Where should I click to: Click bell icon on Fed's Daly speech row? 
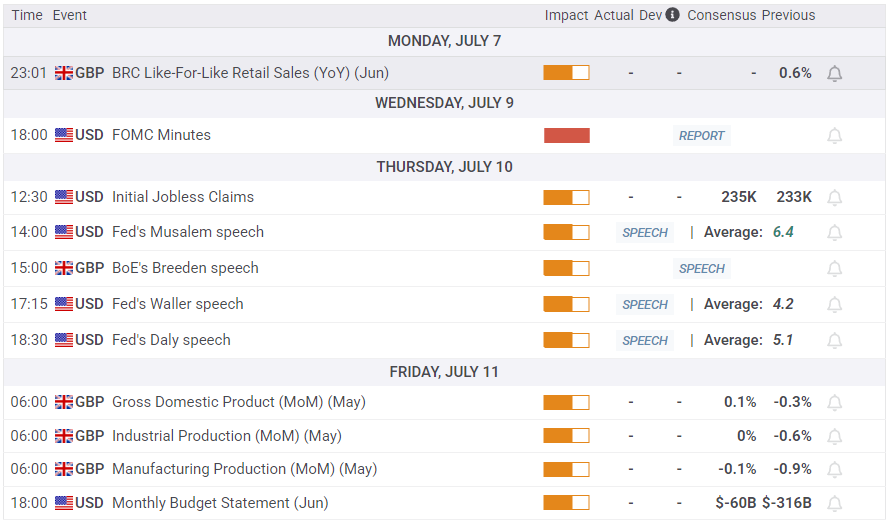[x=834, y=341]
